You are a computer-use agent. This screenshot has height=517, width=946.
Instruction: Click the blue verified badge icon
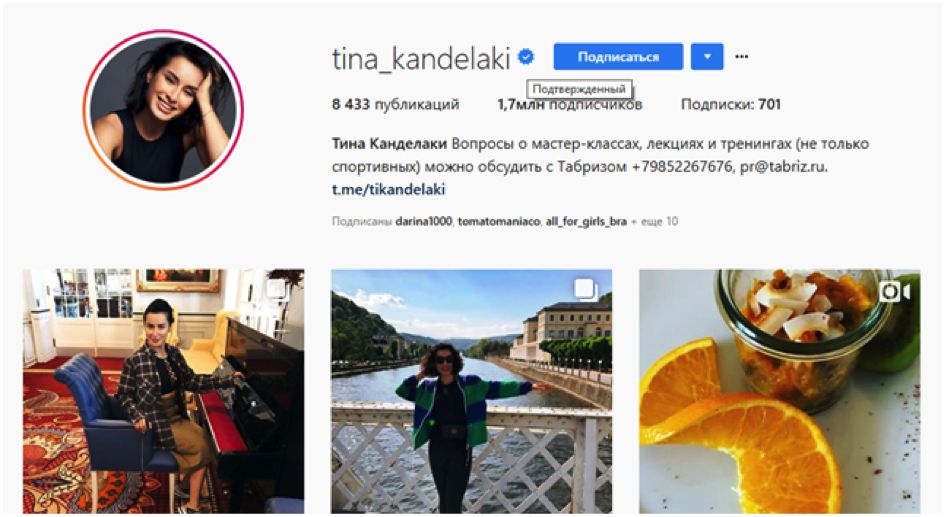point(526,57)
